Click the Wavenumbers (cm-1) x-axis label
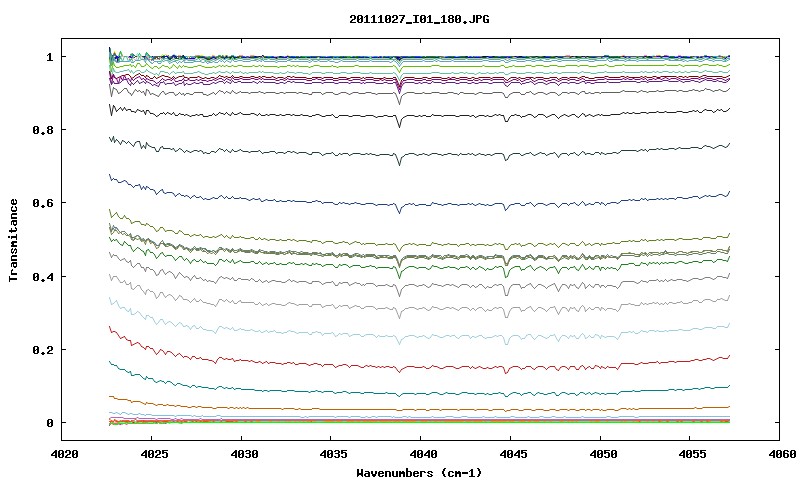The width and height of the screenshot is (800, 480). pyautogui.click(x=419, y=473)
